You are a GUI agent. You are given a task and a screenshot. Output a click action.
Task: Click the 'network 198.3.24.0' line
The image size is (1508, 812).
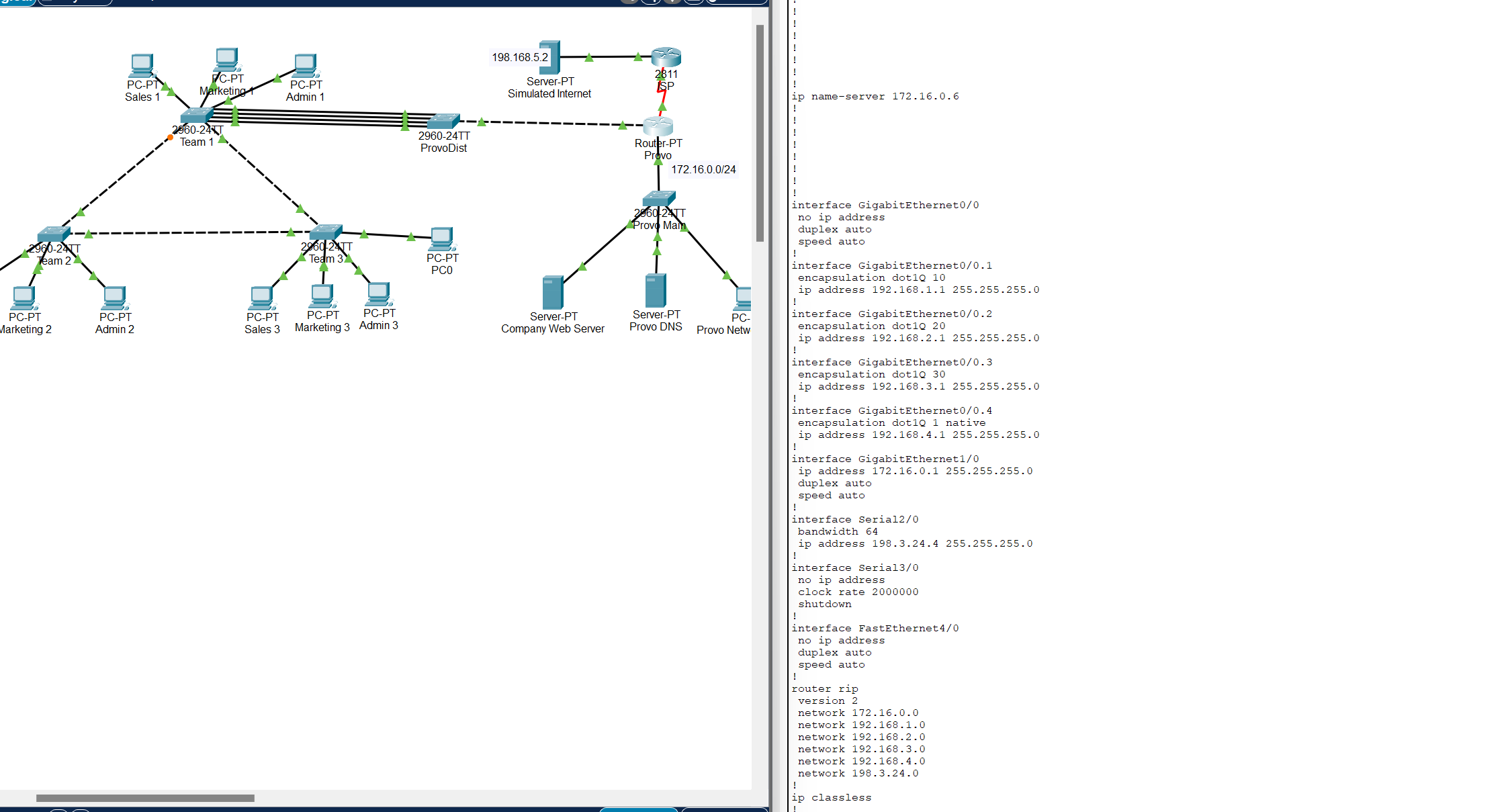pos(858,773)
